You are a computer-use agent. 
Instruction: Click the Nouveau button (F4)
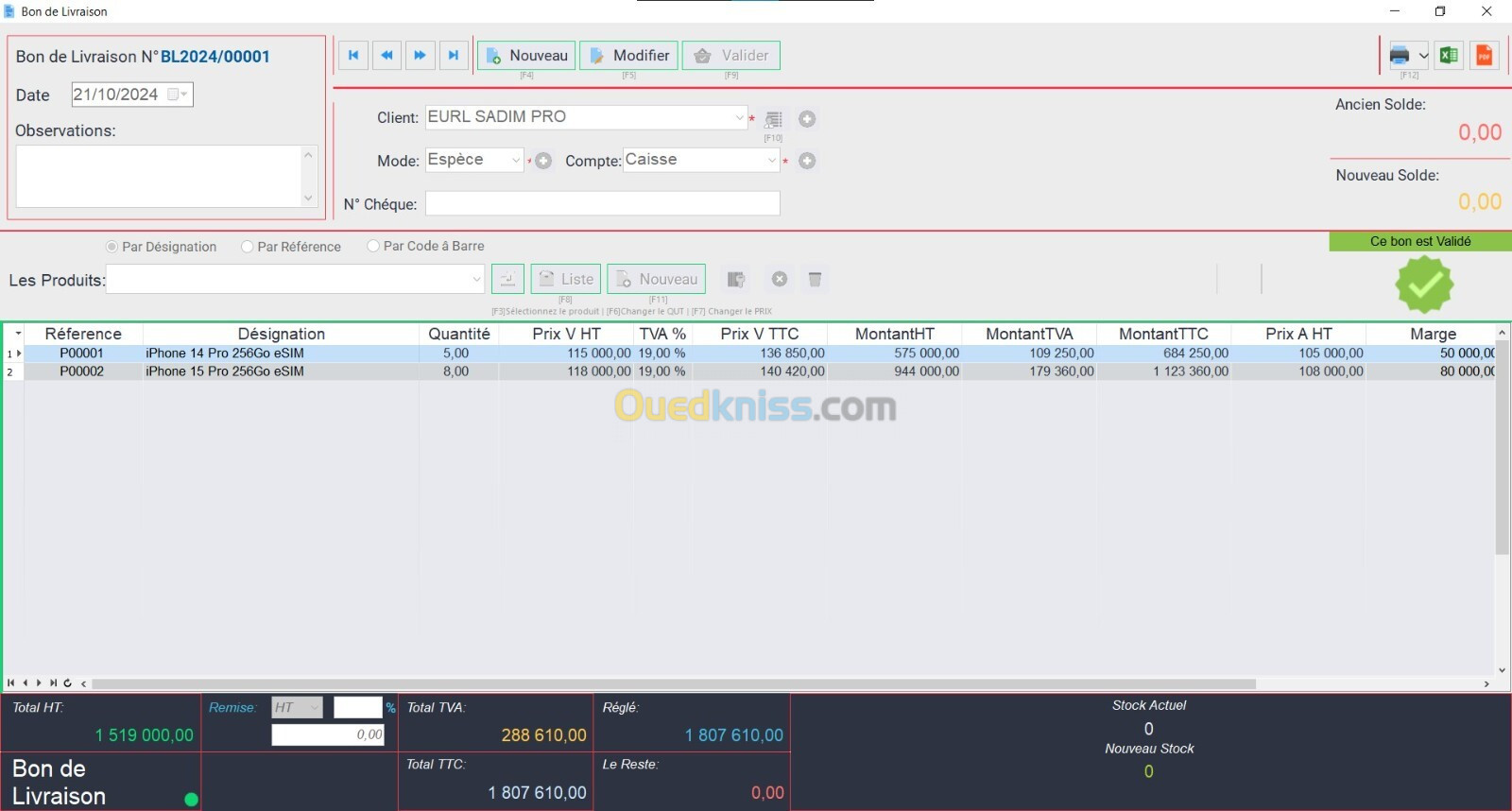pos(526,56)
